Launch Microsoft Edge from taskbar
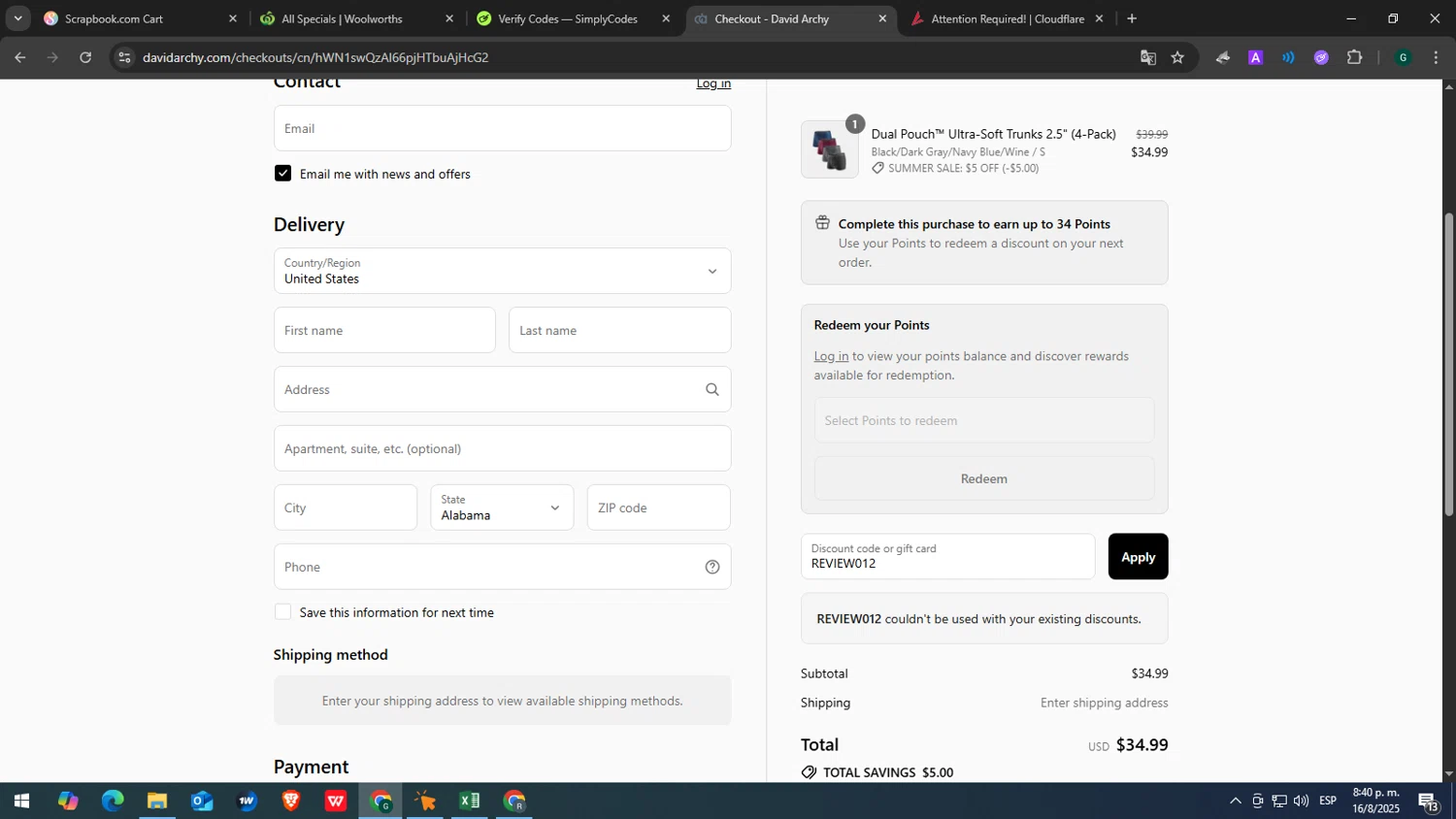 coord(113,801)
